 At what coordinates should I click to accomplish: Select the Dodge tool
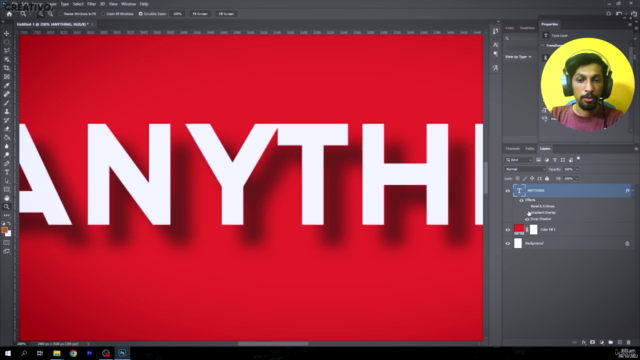click(7, 155)
